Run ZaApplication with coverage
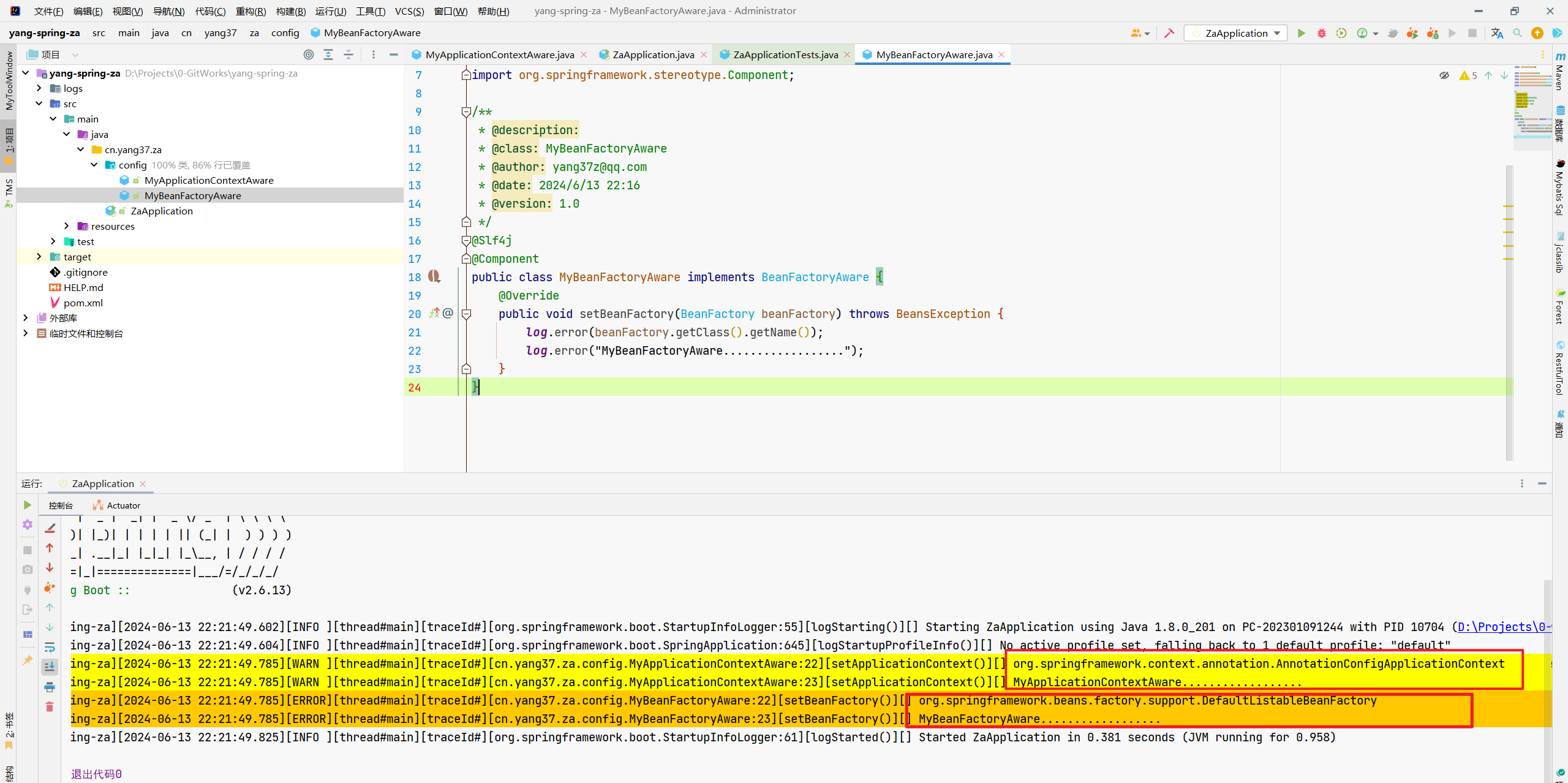Image resolution: width=1568 pixels, height=783 pixels. (1341, 33)
